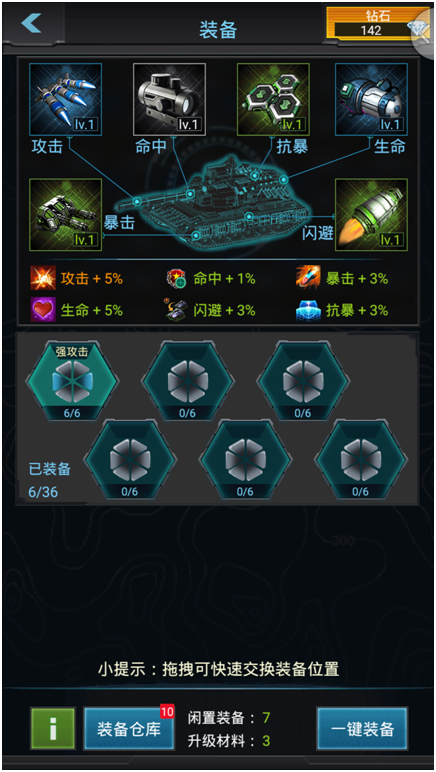The height and width of the screenshot is (772, 436).
Task: Select the last 0/6 hexagon set in top row
Action: point(303,381)
